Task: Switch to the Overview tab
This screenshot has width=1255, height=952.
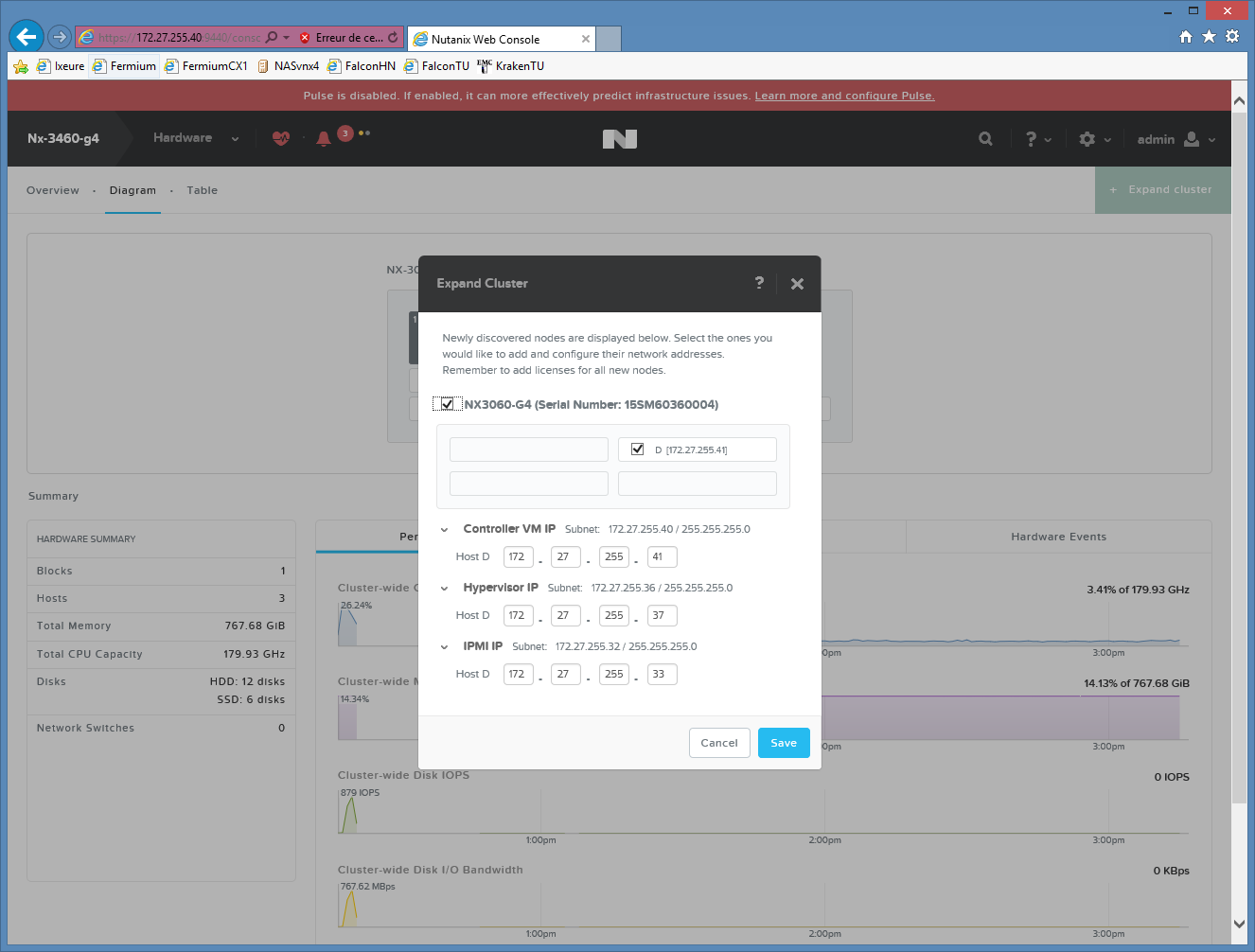Action: pos(53,190)
